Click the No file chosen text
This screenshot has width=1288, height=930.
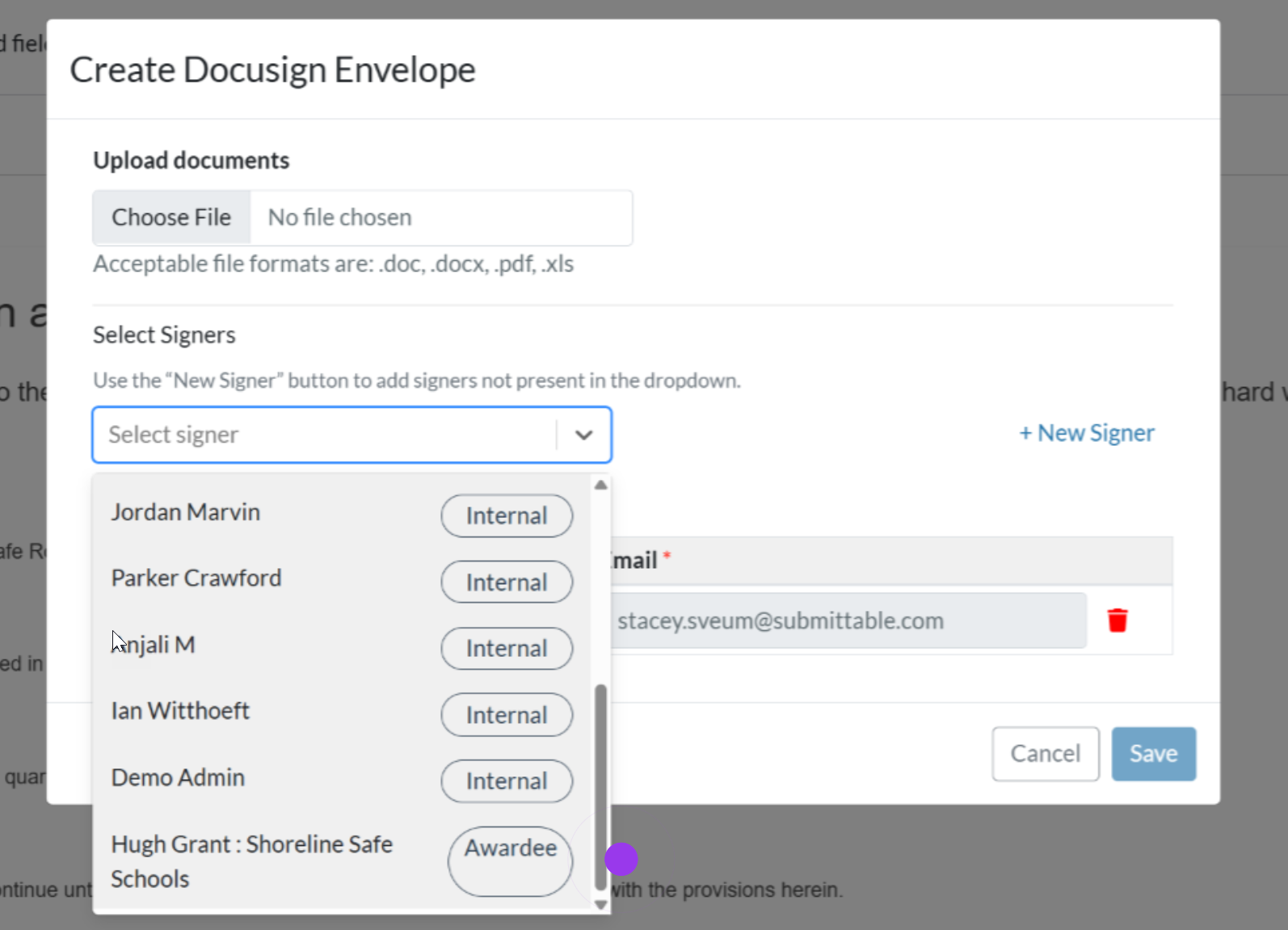tap(339, 217)
